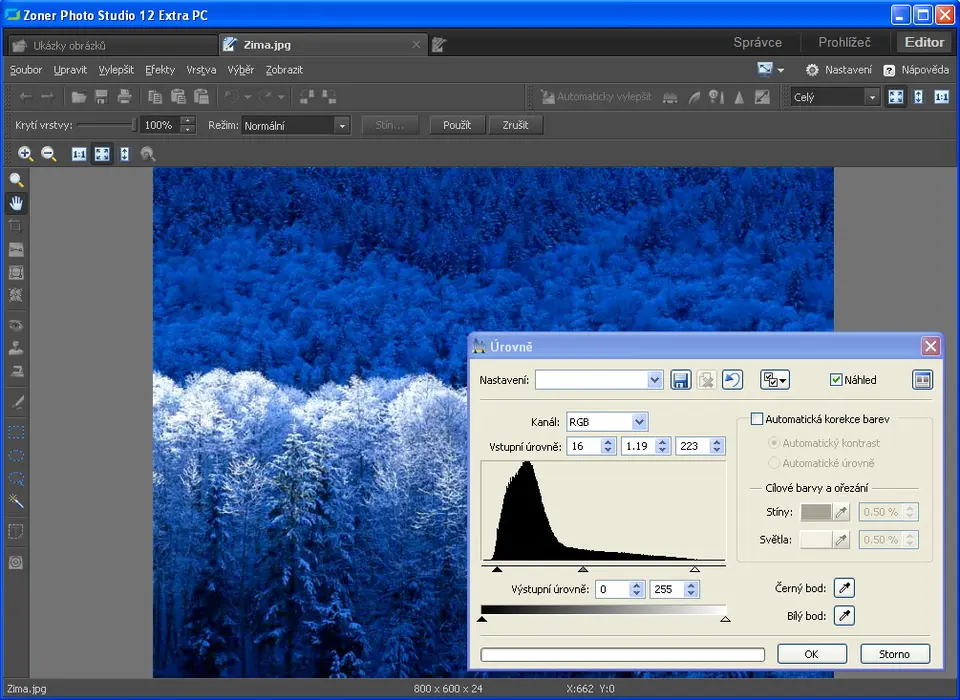Open the Kanál RGB dropdown

click(640, 422)
